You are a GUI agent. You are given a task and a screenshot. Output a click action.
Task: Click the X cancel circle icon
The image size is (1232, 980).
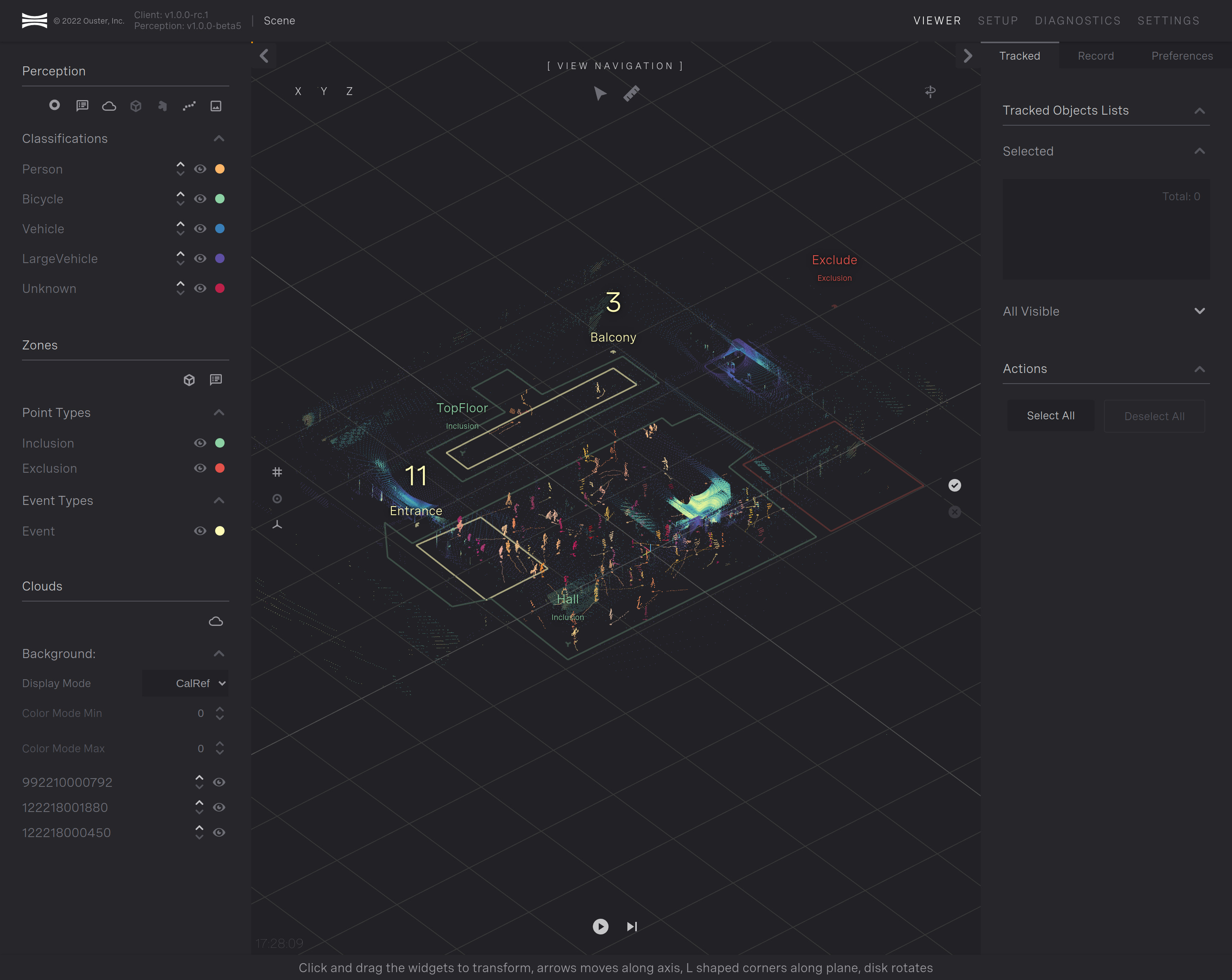point(955,512)
